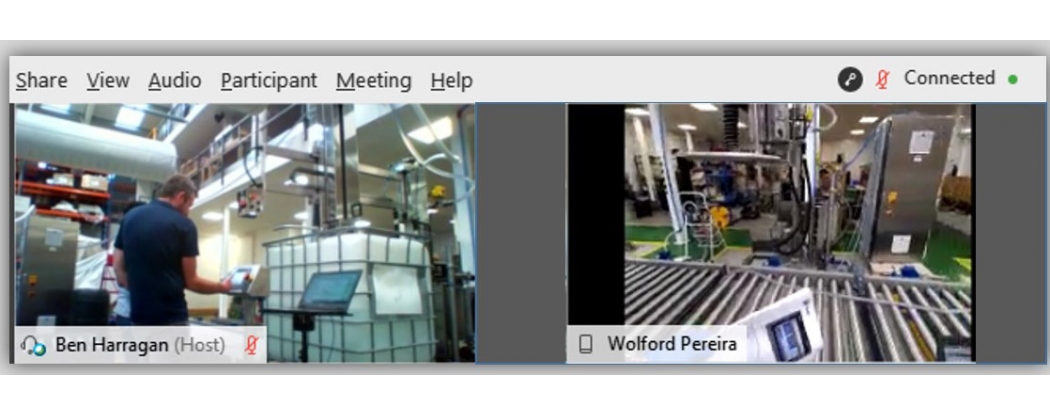
Task: Click the green connection status dot
Action: [1013, 79]
